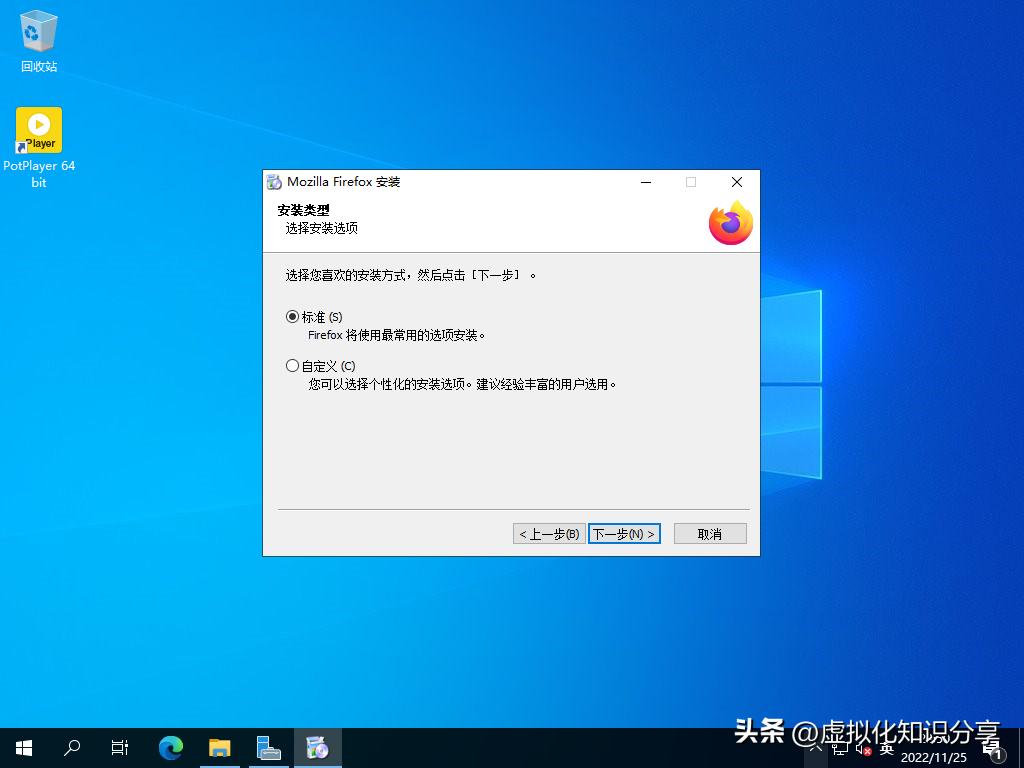Click the muted volume icon in the tray

pyautogui.click(x=865, y=748)
